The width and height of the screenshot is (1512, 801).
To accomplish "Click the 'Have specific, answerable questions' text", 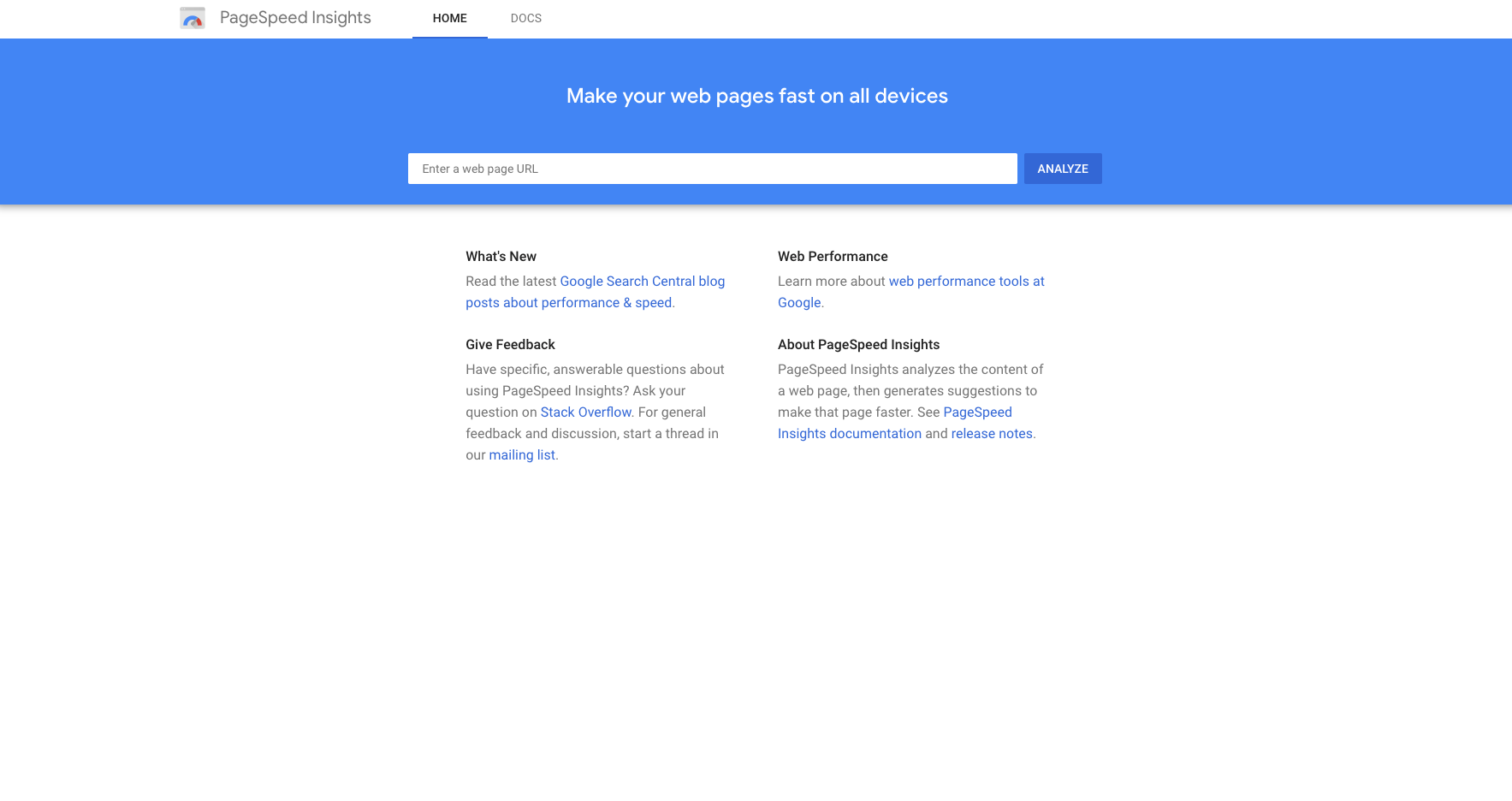I will [x=594, y=370].
